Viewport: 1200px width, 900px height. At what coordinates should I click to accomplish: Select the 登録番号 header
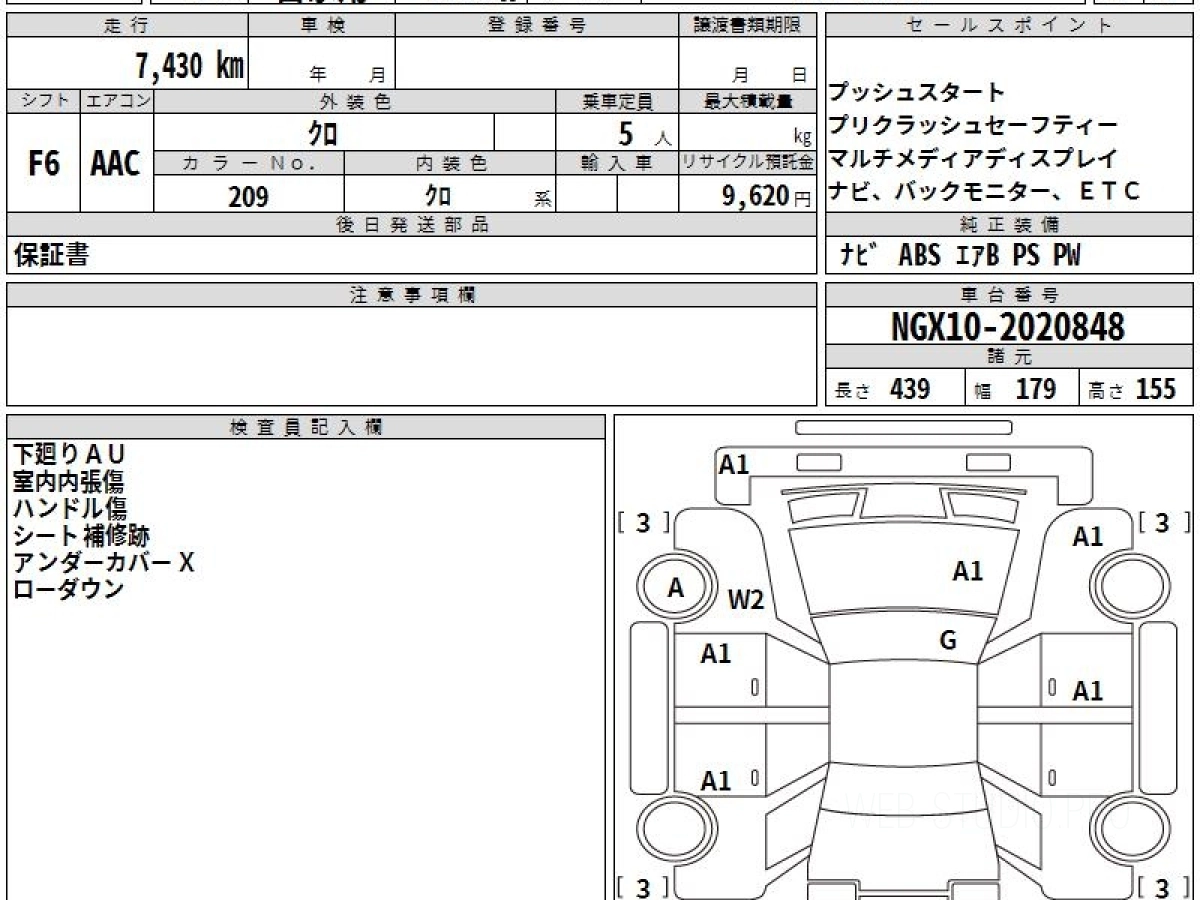point(537,26)
